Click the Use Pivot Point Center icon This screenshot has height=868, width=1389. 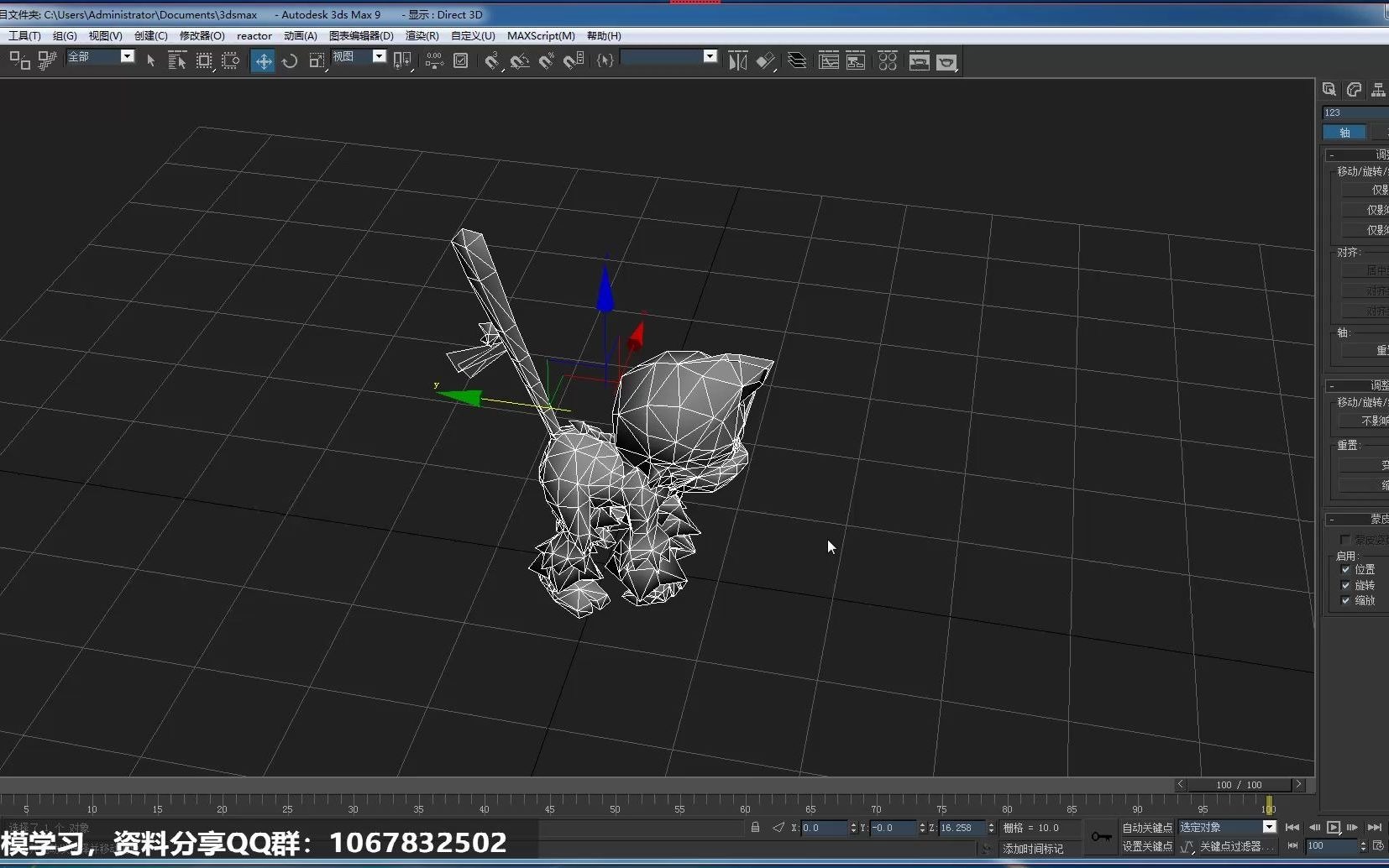[403, 60]
